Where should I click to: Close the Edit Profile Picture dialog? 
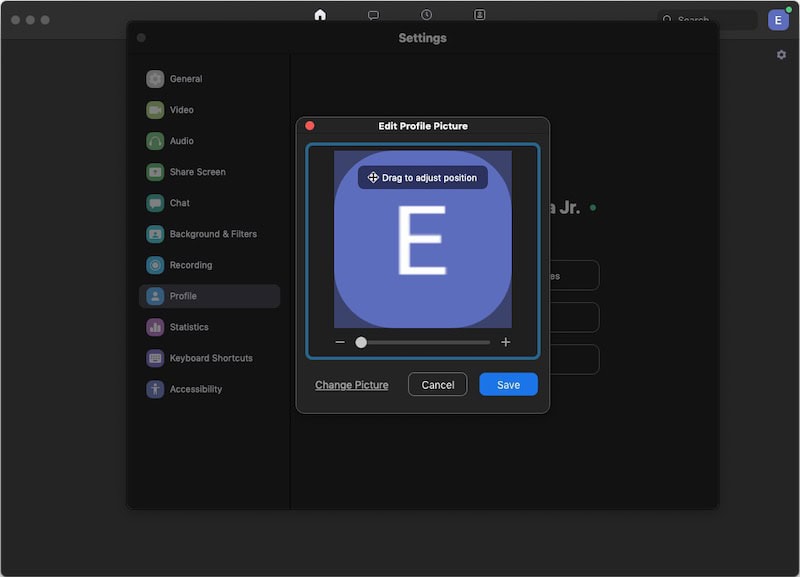[310, 126]
